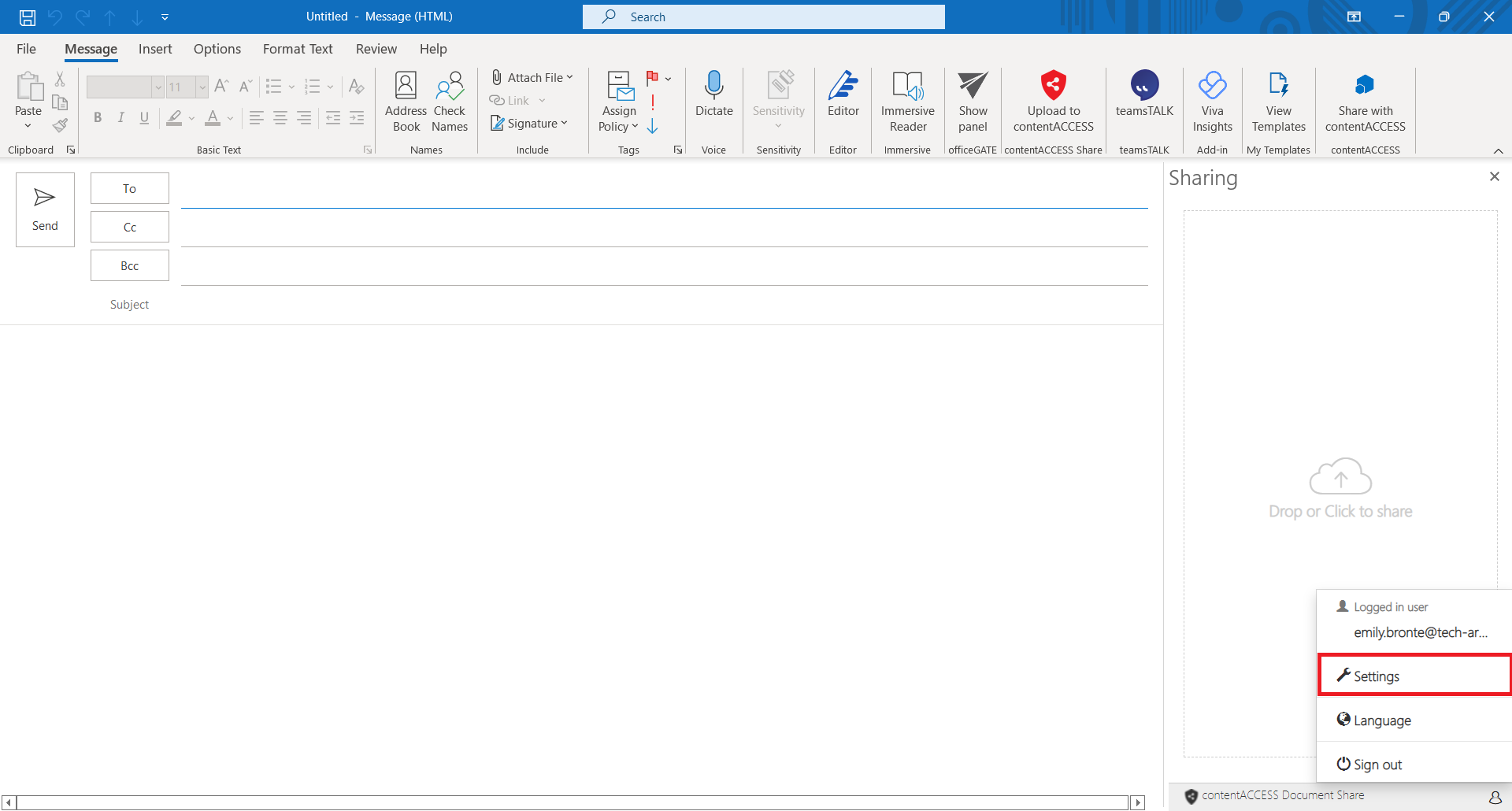Click the font color button
1512x811 pixels.
click(213, 118)
